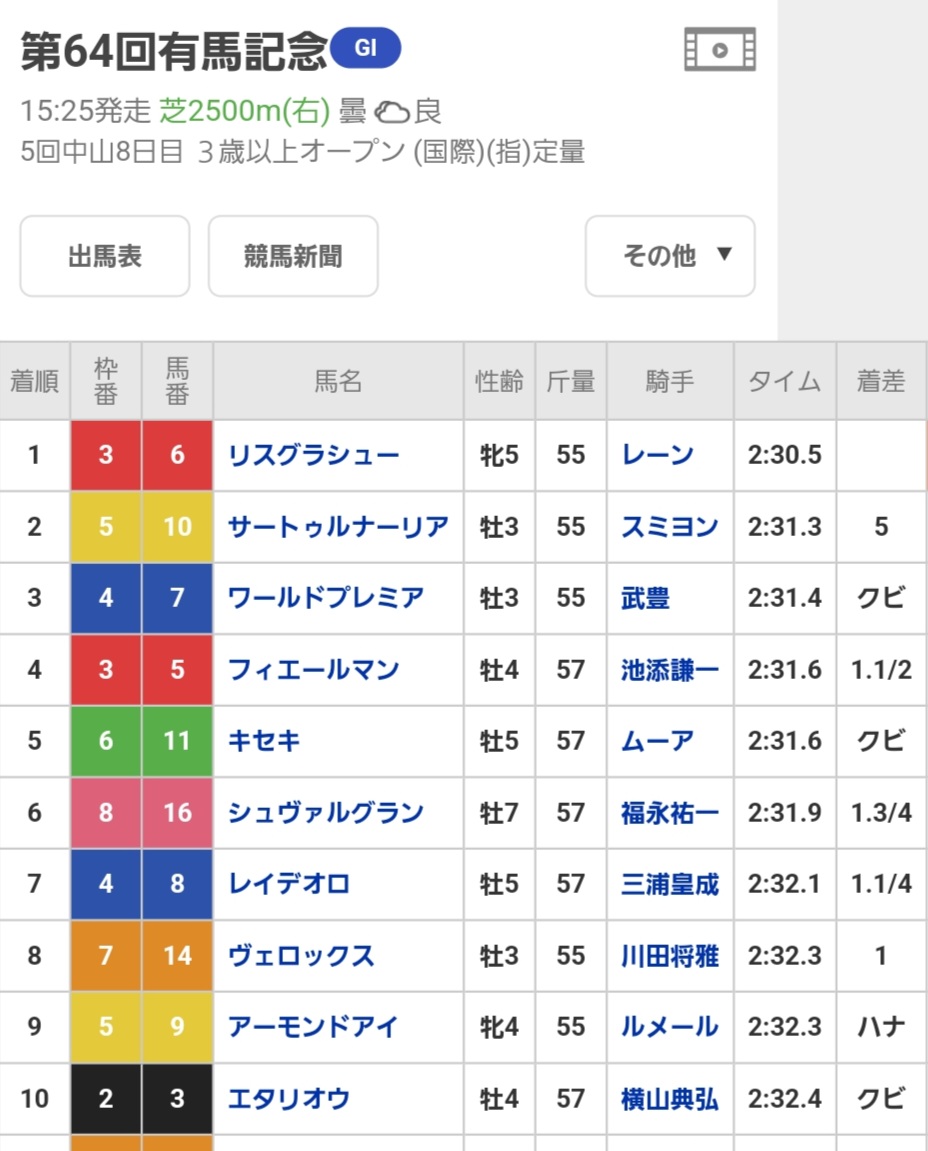
Task: Click horse name ワールドプレミア
Action: [x=326, y=598]
